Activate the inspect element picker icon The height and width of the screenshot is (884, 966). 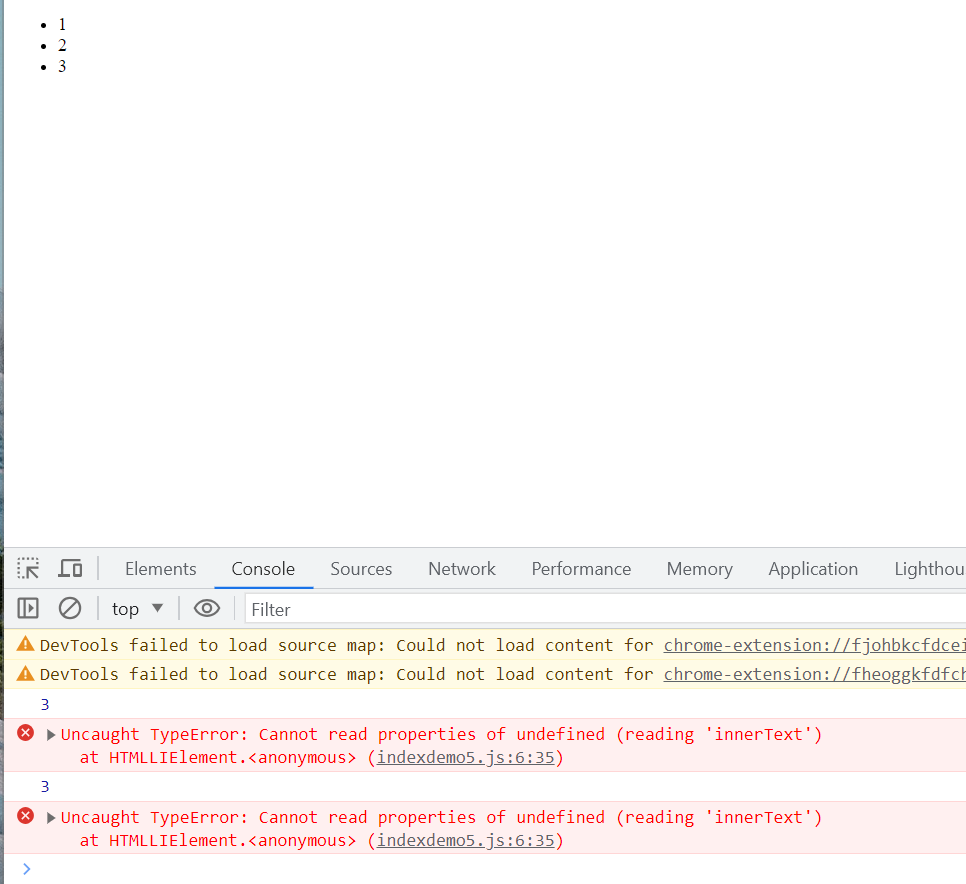28,568
